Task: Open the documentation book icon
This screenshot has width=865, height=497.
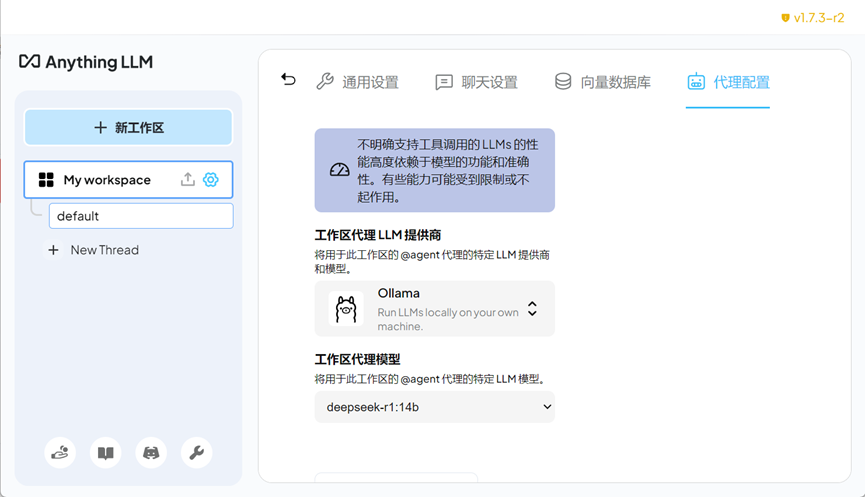Action: tap(105, 453)
